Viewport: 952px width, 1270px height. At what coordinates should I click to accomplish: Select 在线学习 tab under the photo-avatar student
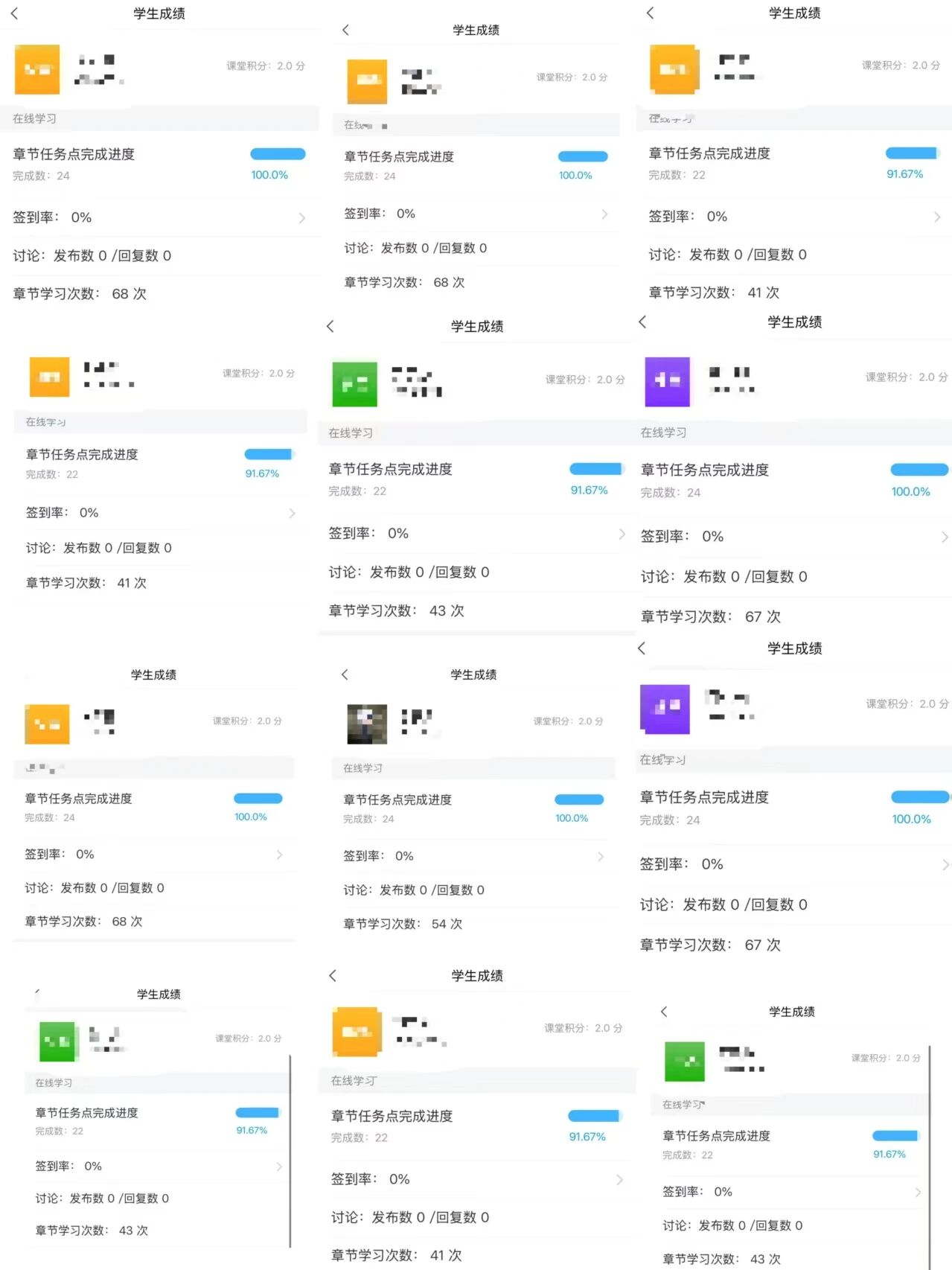tap(362, 768)
